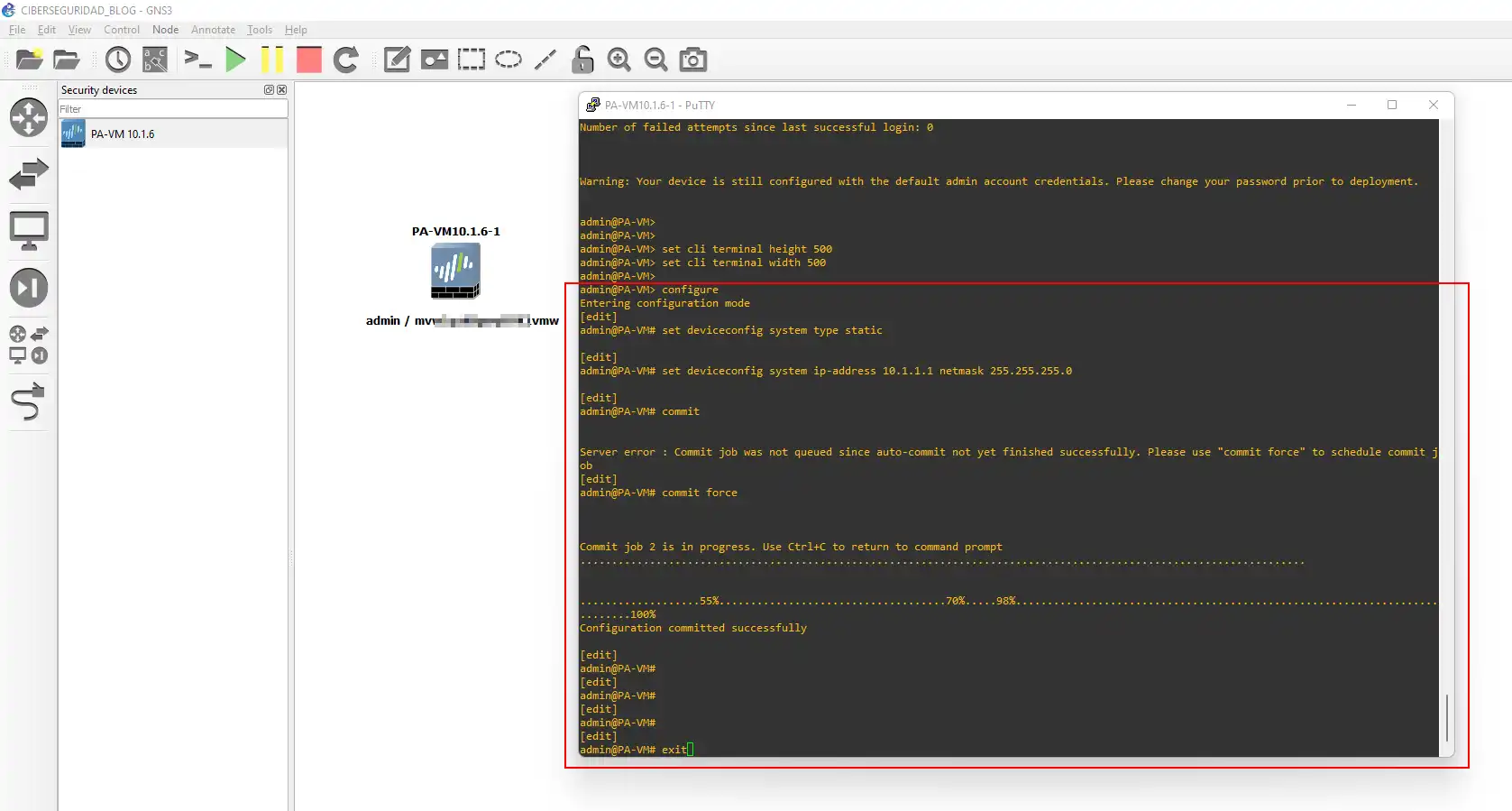
Task: Select the Draw a rectangle tool
Action: [472, 60]
